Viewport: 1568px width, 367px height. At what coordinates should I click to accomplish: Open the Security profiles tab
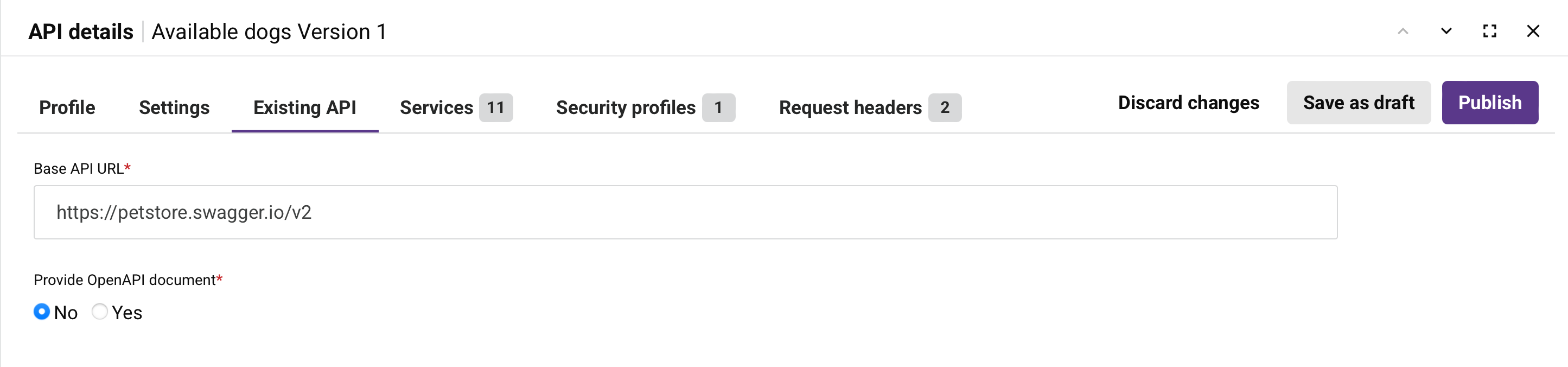(x=625, y=107)
